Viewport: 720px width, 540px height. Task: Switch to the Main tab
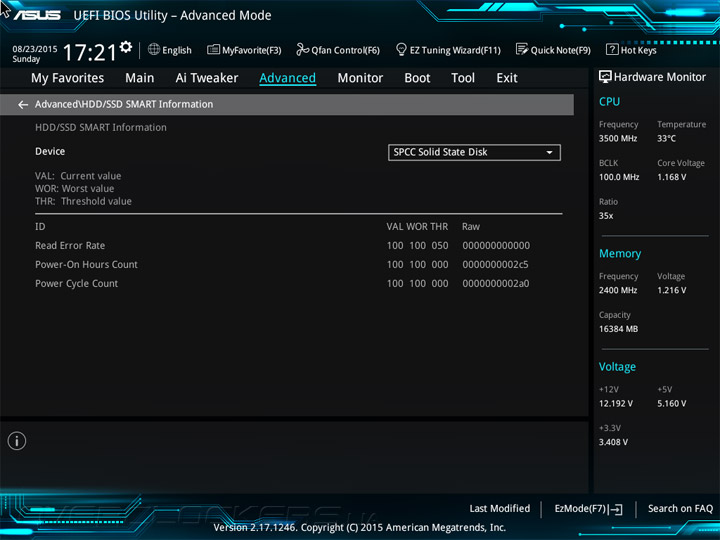[x=140, y=78]
